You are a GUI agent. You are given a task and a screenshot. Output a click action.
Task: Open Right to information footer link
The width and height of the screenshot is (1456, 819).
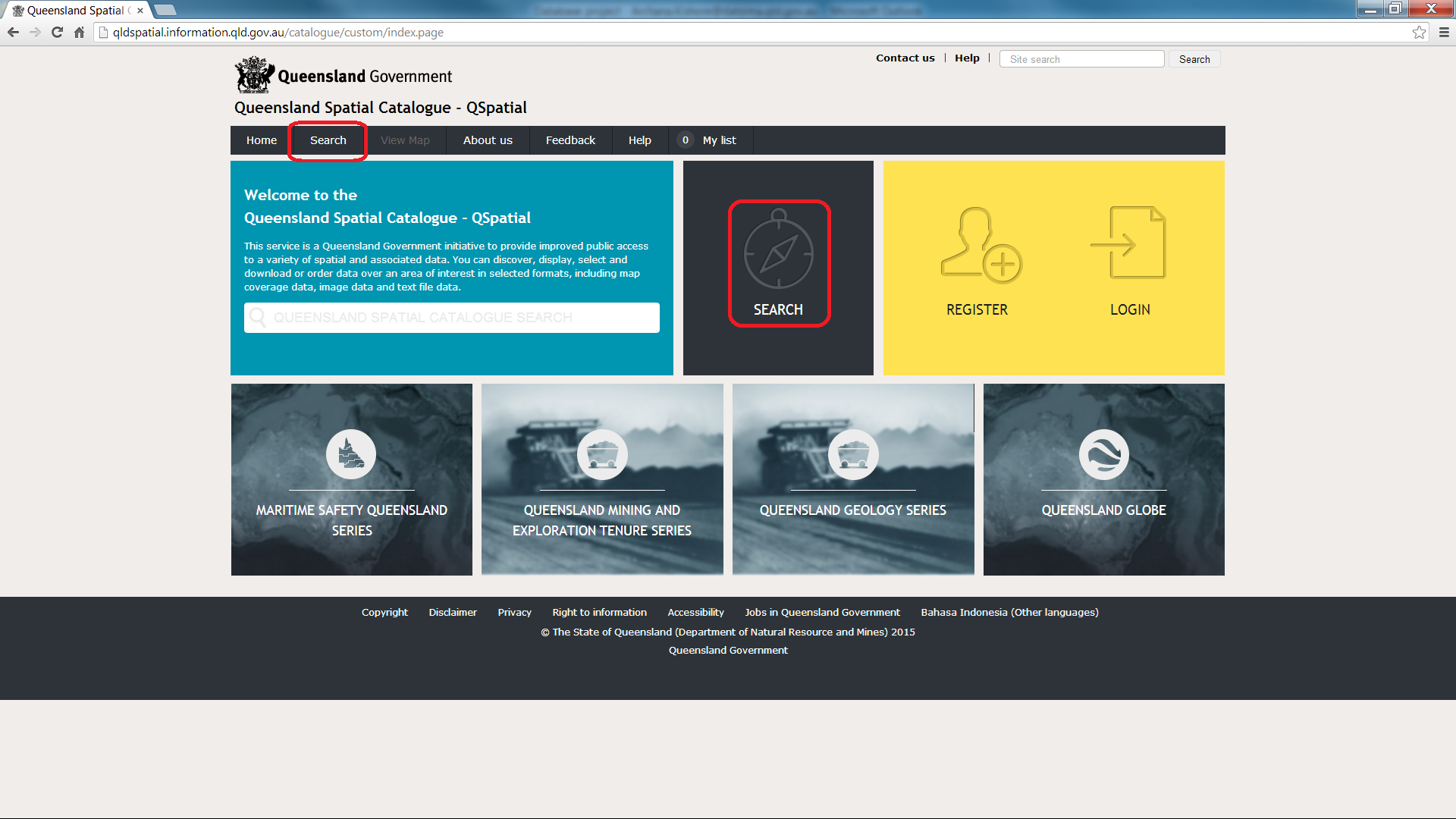599,612
